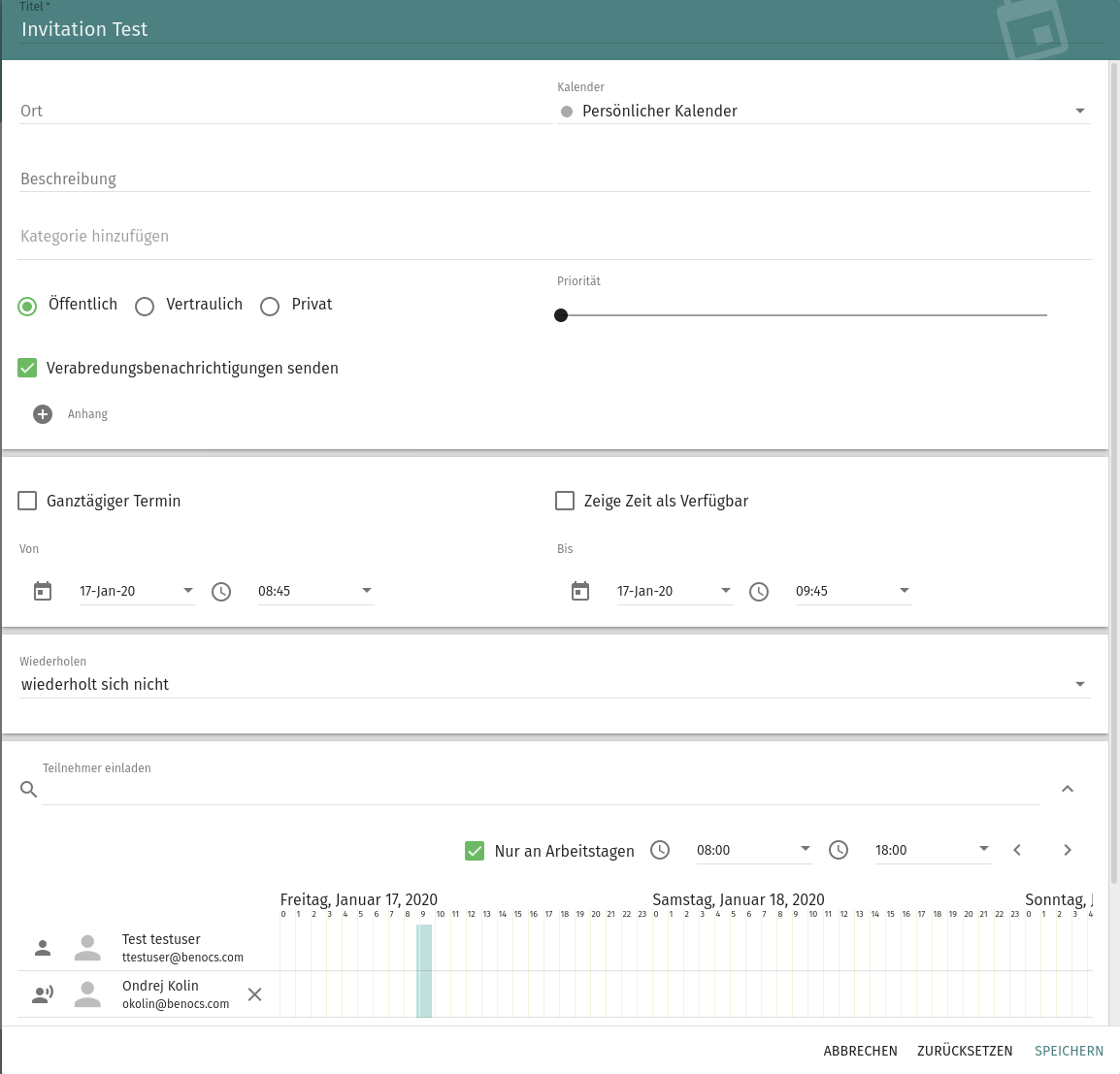Open the end date calendar icon
The image size is (1120, 1074).
click(580, 591)
